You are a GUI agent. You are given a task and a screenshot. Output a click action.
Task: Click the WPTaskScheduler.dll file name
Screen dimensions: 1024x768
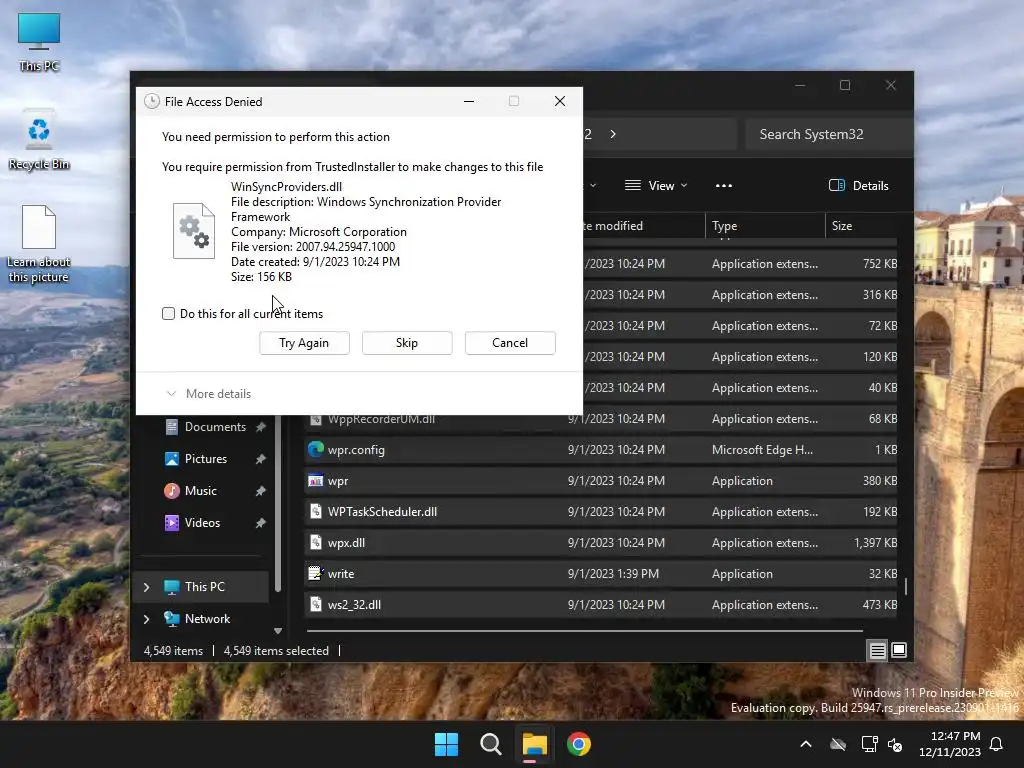pyautogui.click(x=382, y=512)
